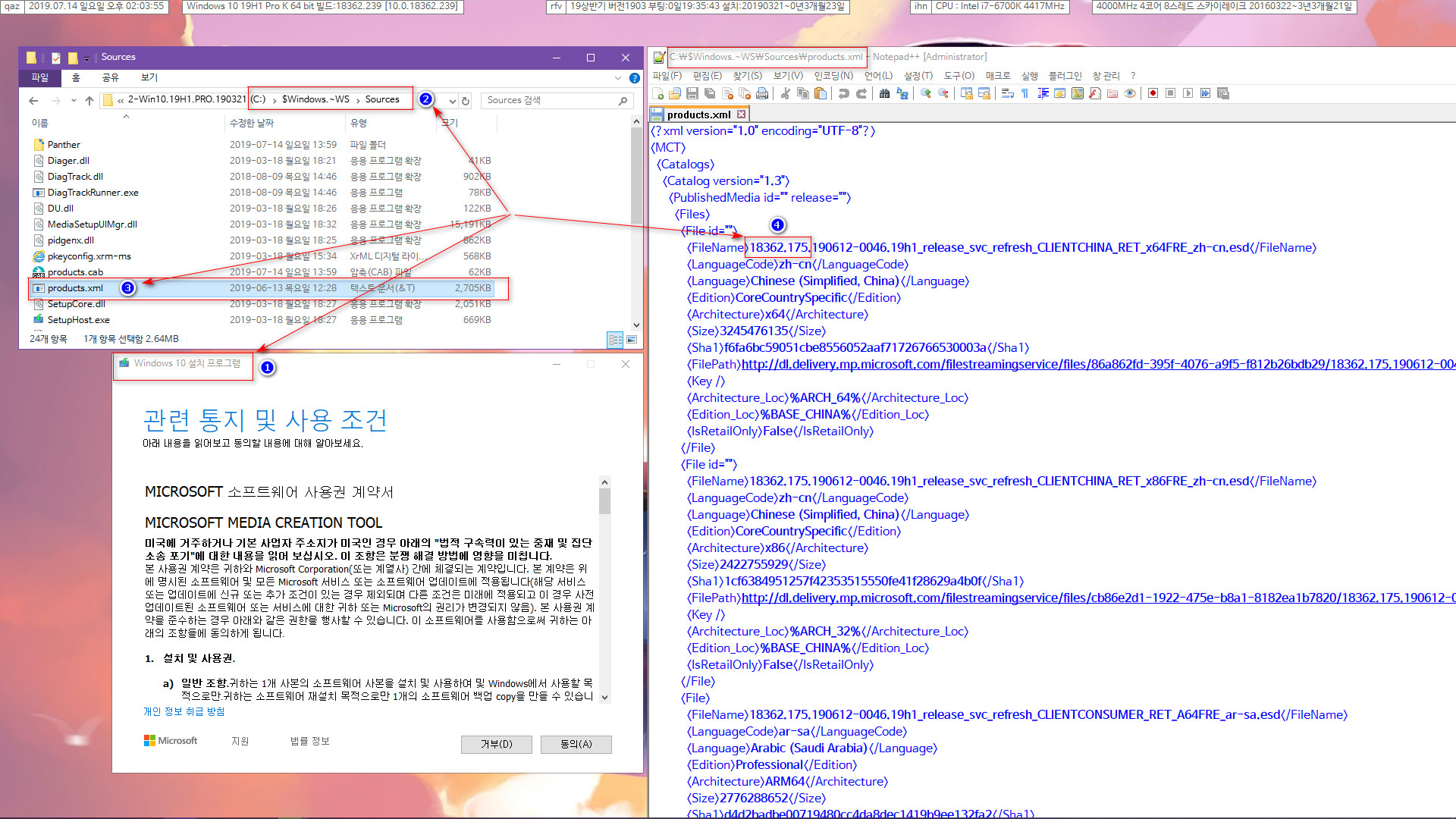Click 거부(D) decline button in setup
The width and height of the screenshot is (1456, 819).
(x=496, y=744)
